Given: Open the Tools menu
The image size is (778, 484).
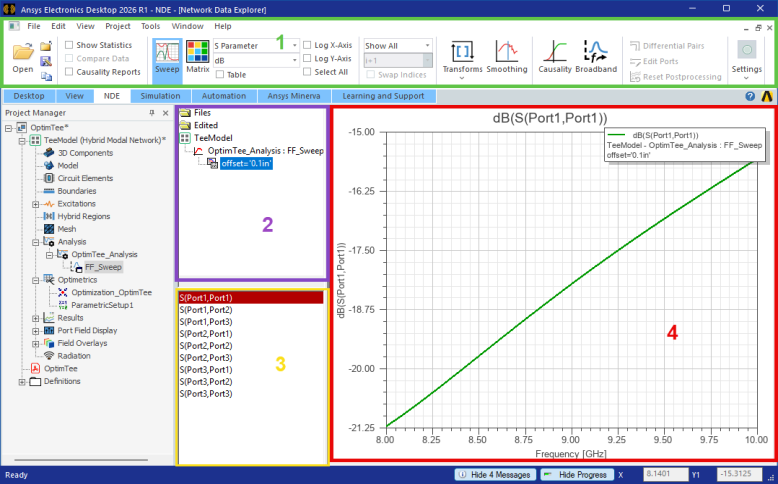Looking at the screenshot, I should coord(150,26).
